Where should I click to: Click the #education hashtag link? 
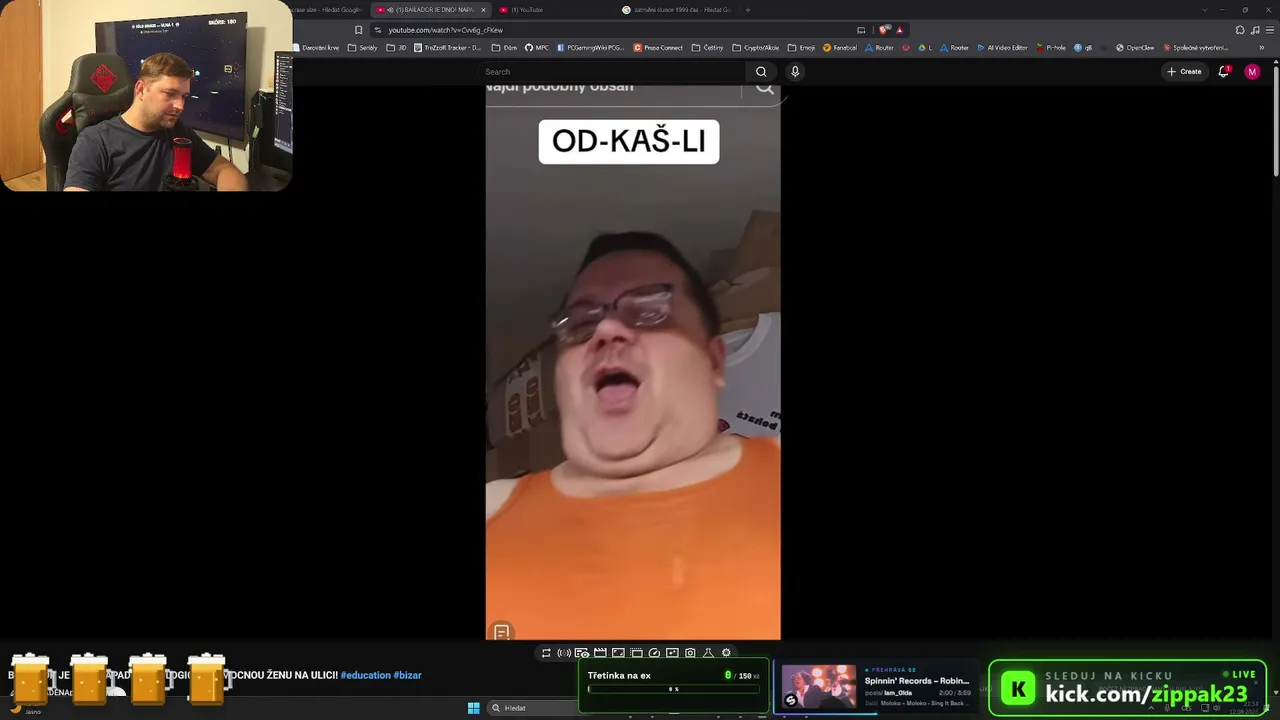[366, 675]
